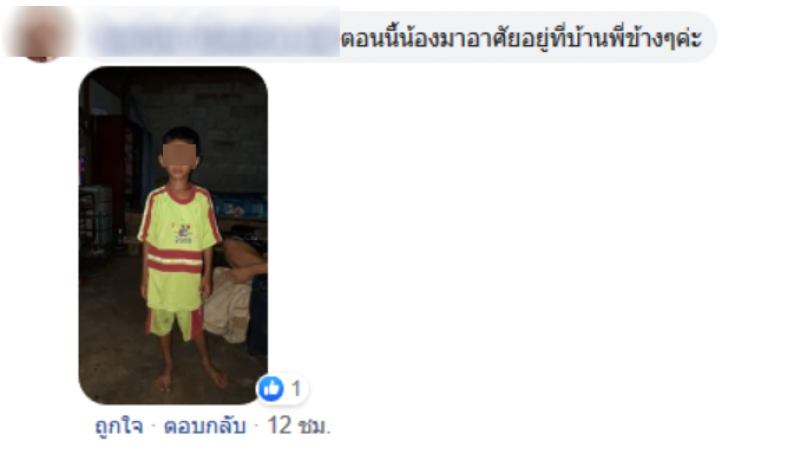View reaction count 1 beside the thumbs-up
The image size is (800, 454).
click(x=296, y=389)
